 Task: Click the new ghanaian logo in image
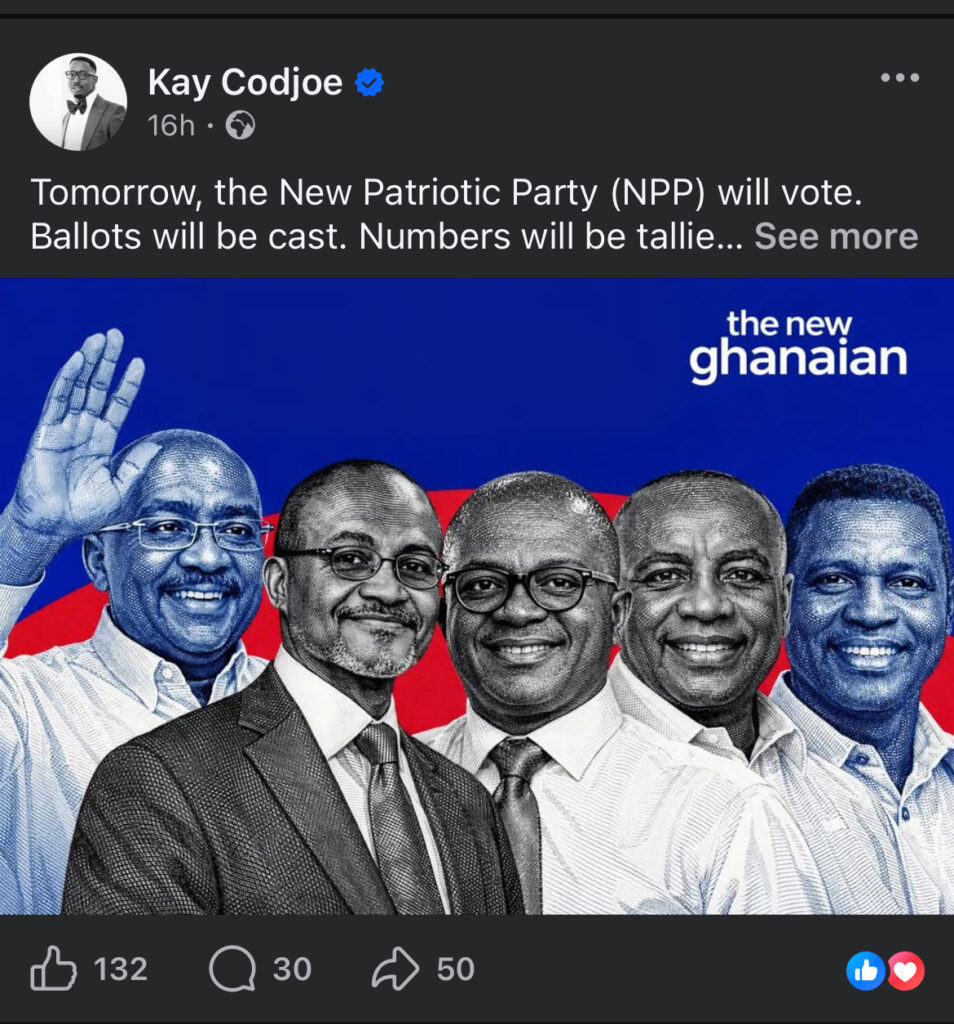[x=798, y=346]
